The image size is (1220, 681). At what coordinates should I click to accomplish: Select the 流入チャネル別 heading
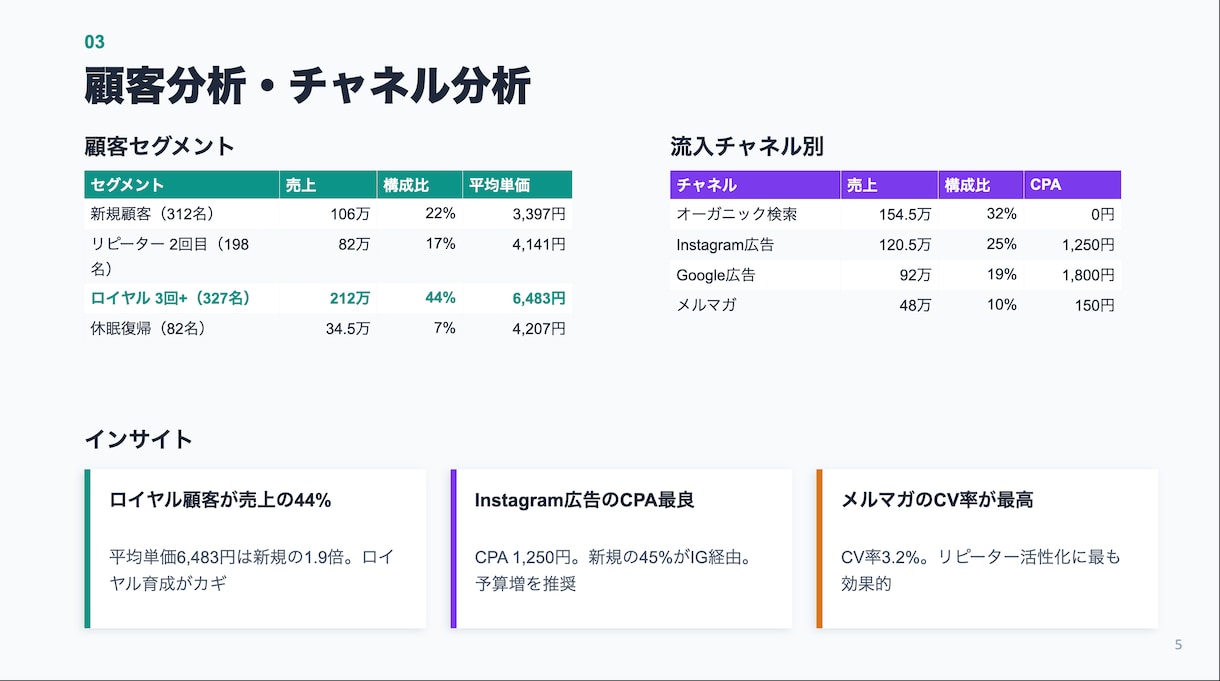[x=747, y=146]
